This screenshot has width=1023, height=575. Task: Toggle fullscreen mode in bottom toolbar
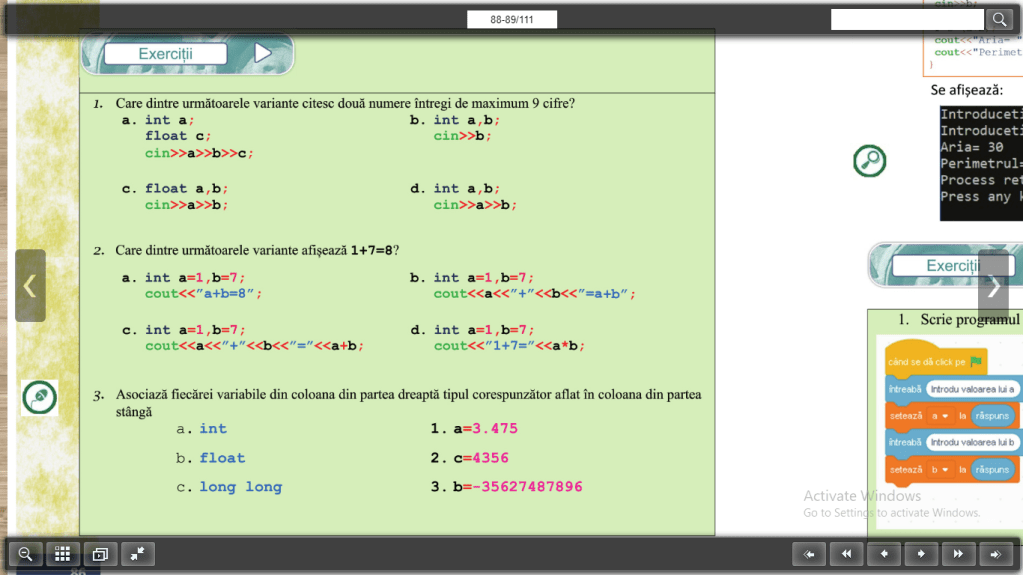(x=138, y=553)
